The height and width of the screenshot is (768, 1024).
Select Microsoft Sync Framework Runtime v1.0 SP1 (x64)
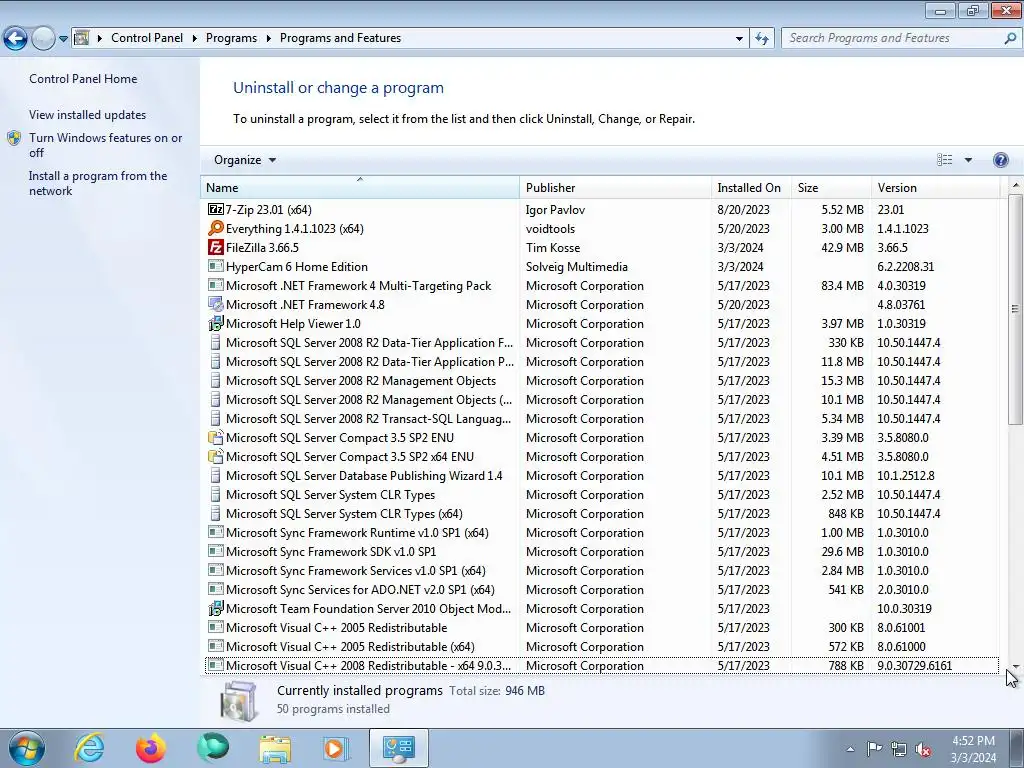(x=601, y=533)
